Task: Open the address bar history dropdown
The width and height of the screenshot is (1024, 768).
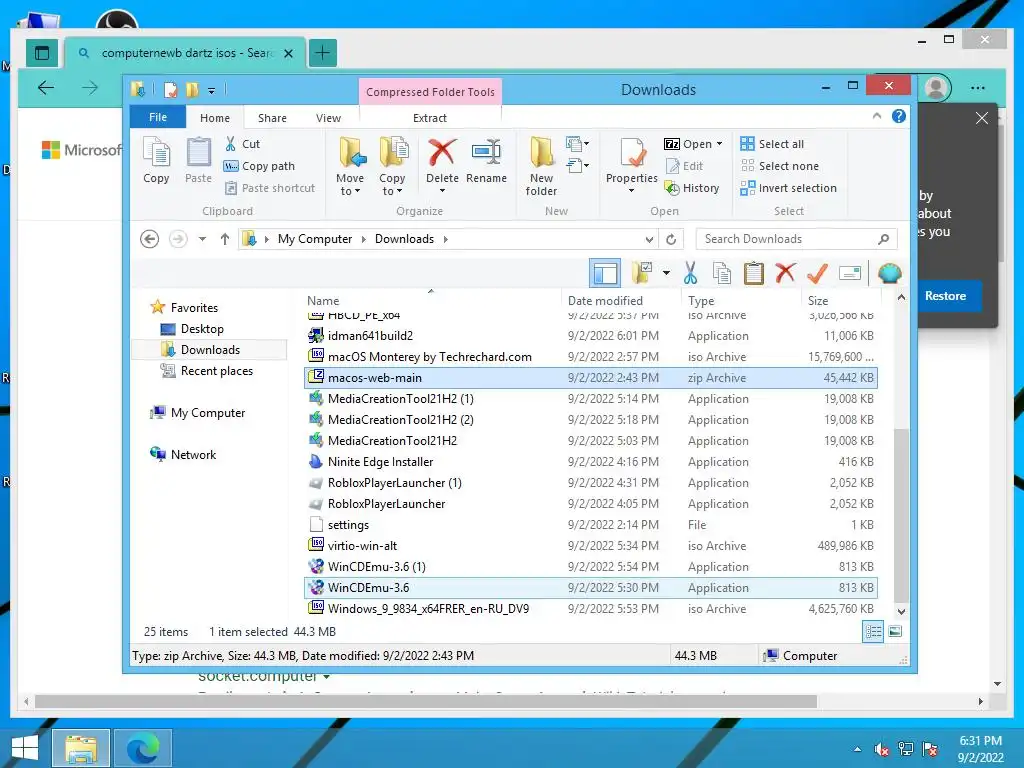Action: tap(649, 239)
